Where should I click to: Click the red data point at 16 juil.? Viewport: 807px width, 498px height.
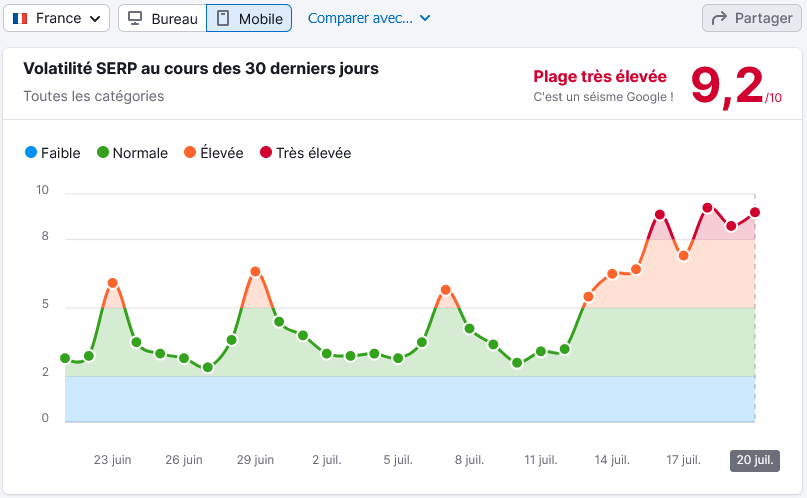coord(660,215)
